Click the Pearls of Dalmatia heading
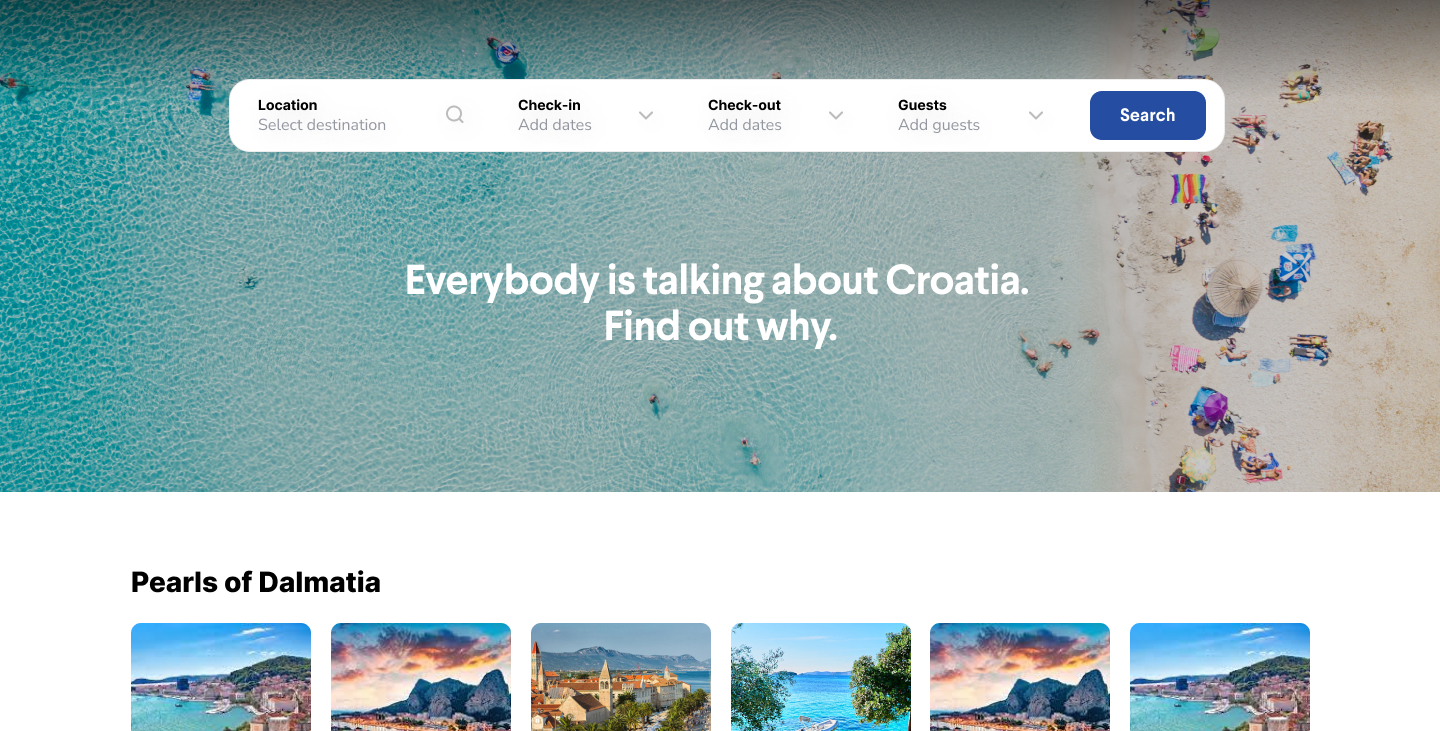The image size is (1440, 731). [x=256, y=582]
